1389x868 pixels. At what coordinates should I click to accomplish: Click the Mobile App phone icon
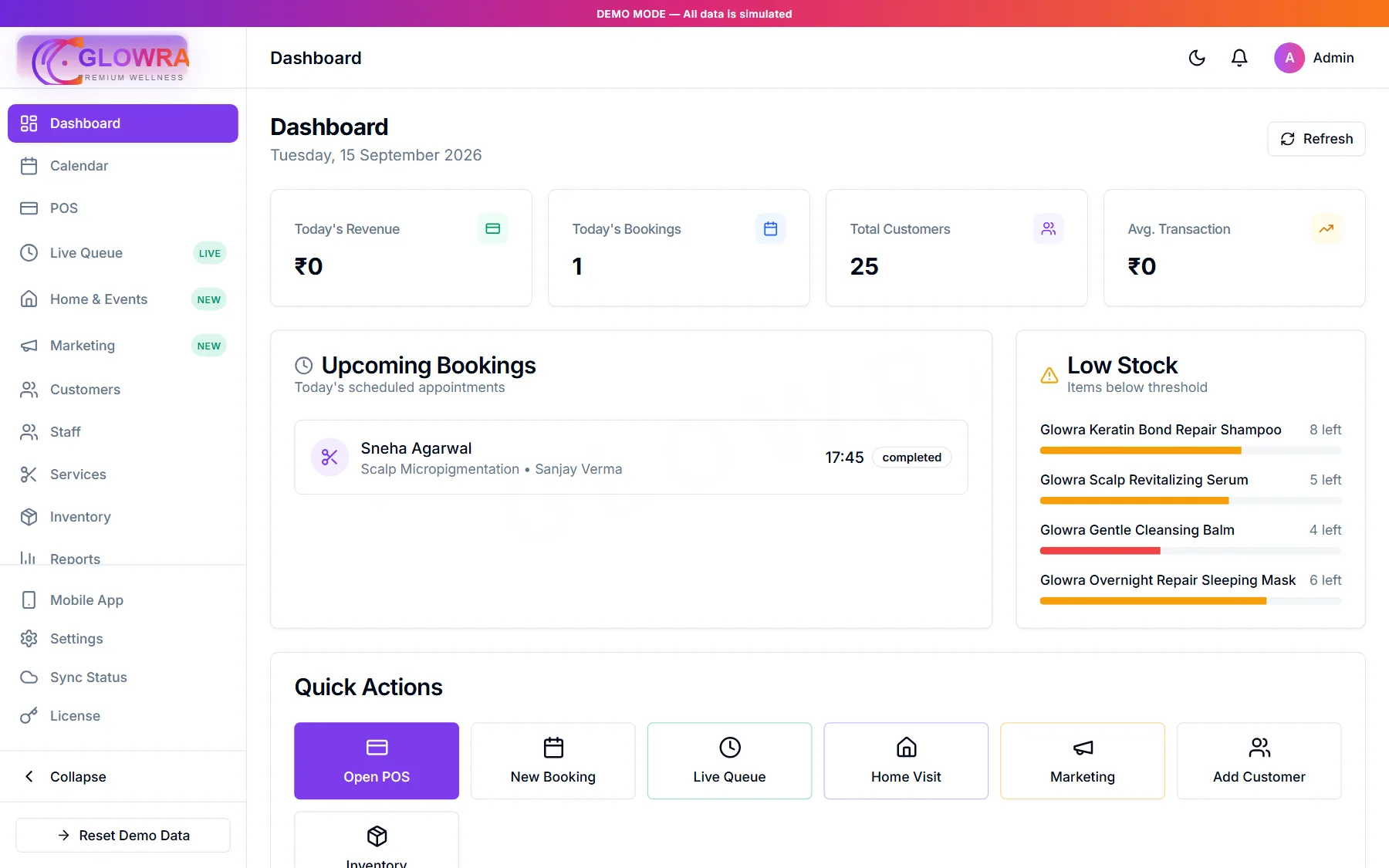pyautogui.click(x=29, y=600)
